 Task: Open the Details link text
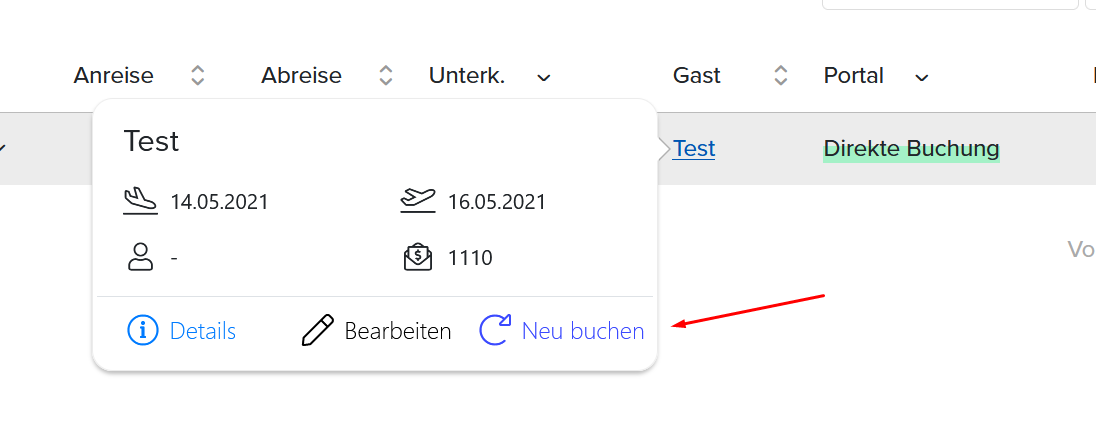(x=203, y=330)
